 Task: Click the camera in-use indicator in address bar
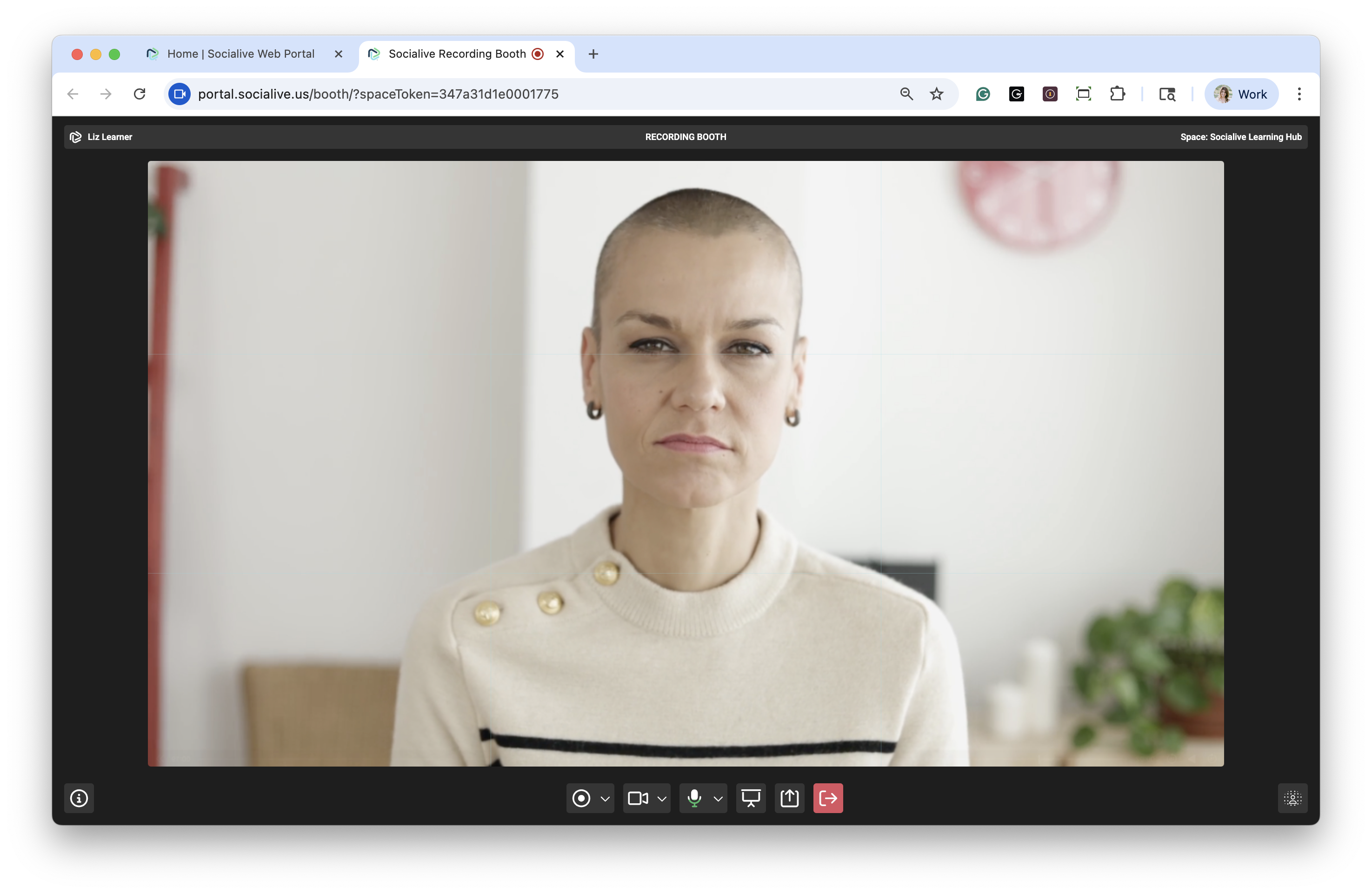click(179, 94)
